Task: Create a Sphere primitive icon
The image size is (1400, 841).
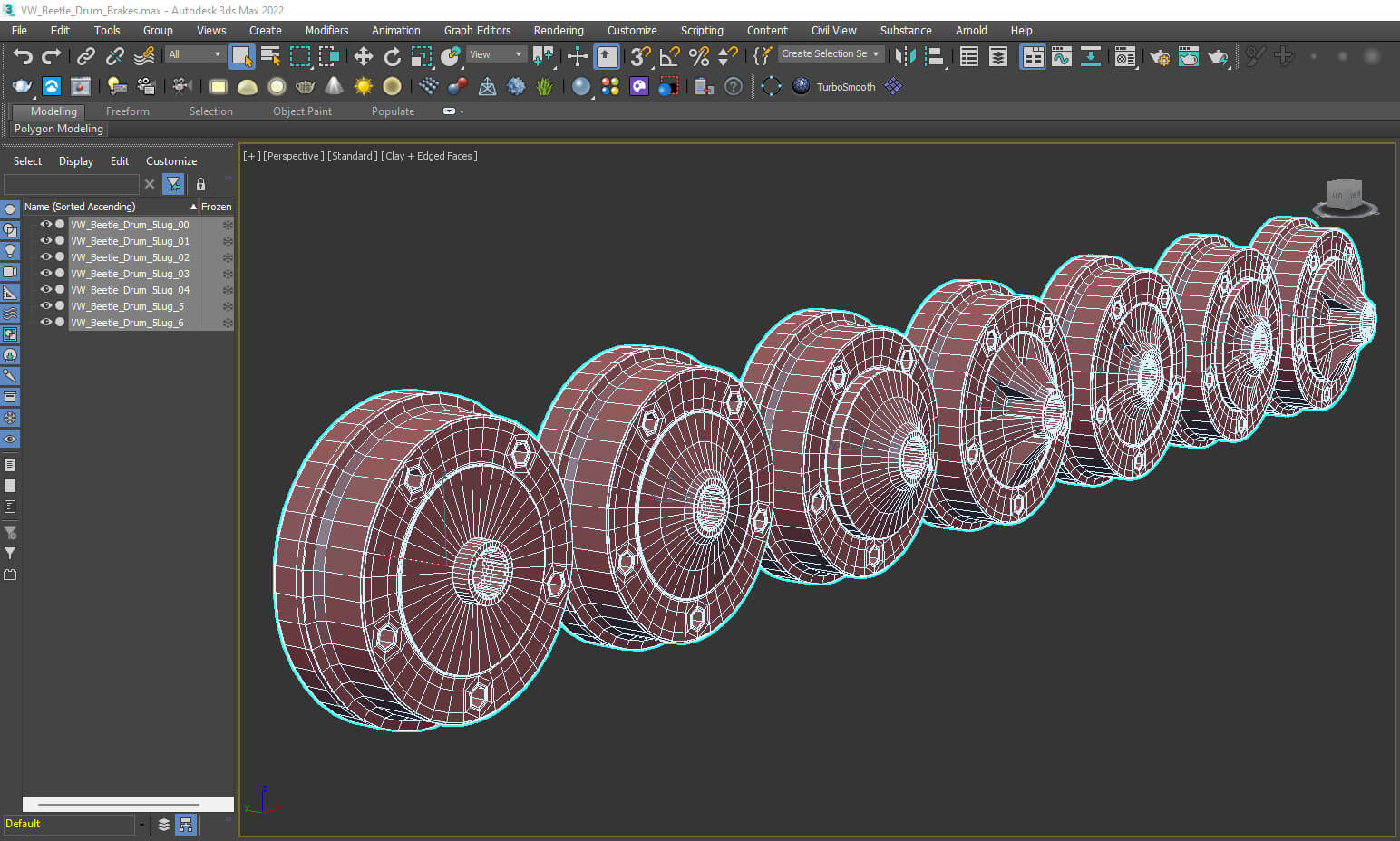Action: click(x=277, y=86)
